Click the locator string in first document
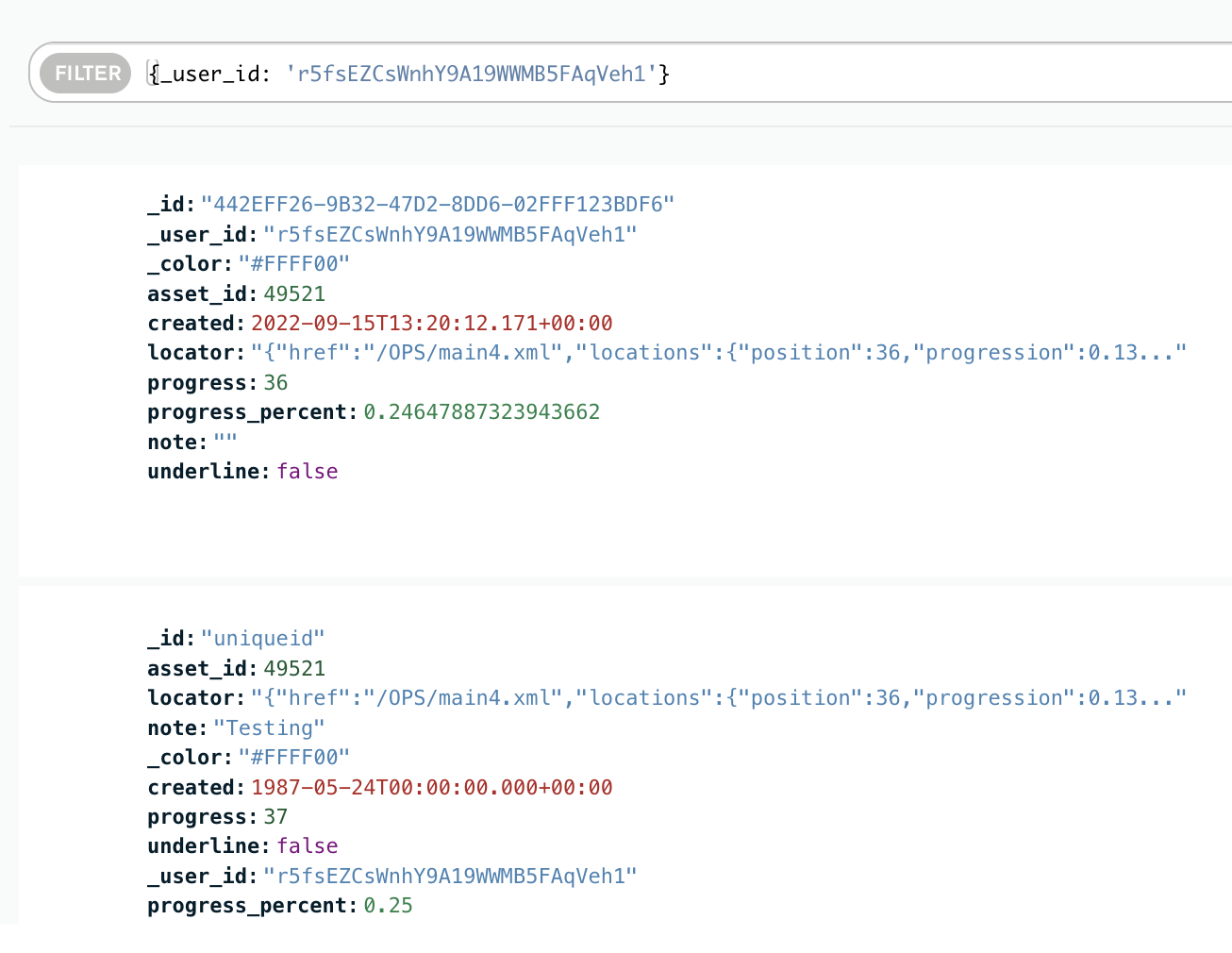The image size is (1232, 953). coord(717,353)
